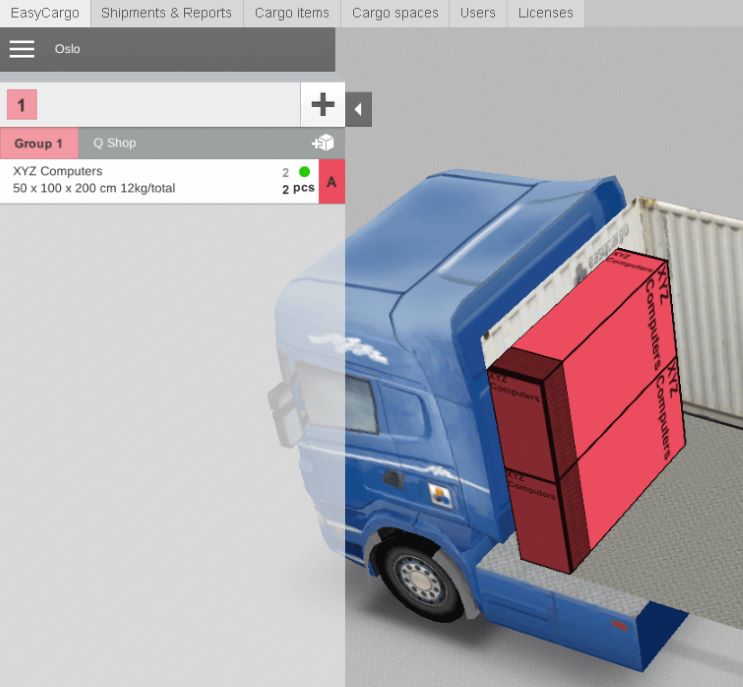Click the 2 pcs quantity value
Viewport: 743px width, 687px height.
298,189
